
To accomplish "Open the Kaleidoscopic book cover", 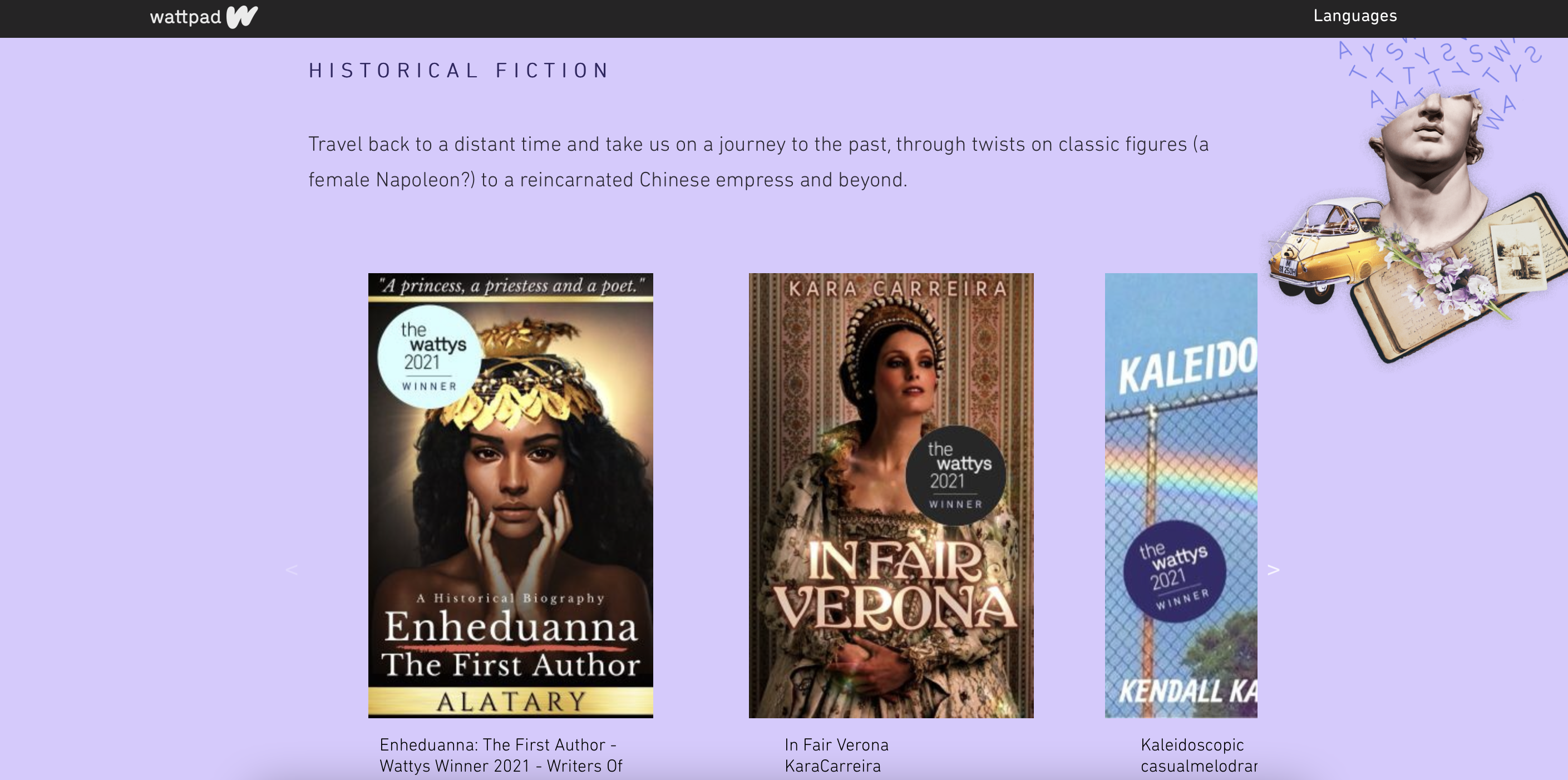I will click(1181, 495).
